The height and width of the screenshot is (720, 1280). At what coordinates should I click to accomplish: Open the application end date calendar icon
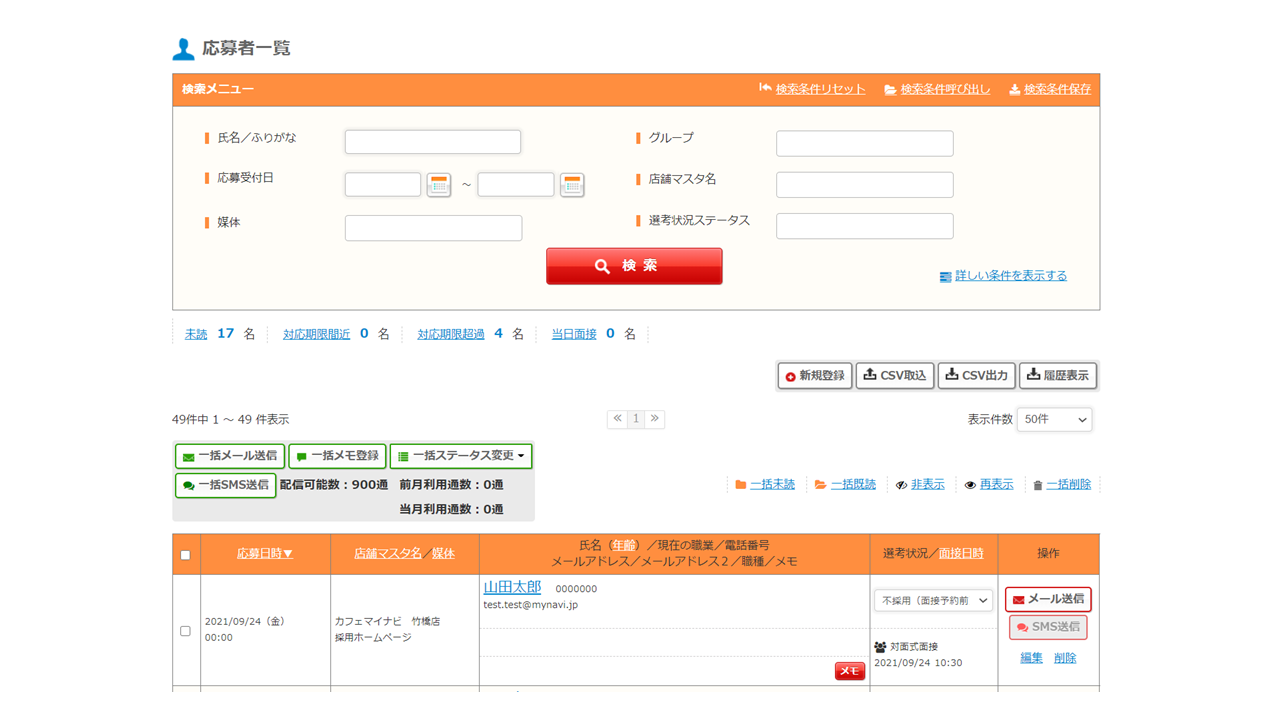[x=571, y=184]
